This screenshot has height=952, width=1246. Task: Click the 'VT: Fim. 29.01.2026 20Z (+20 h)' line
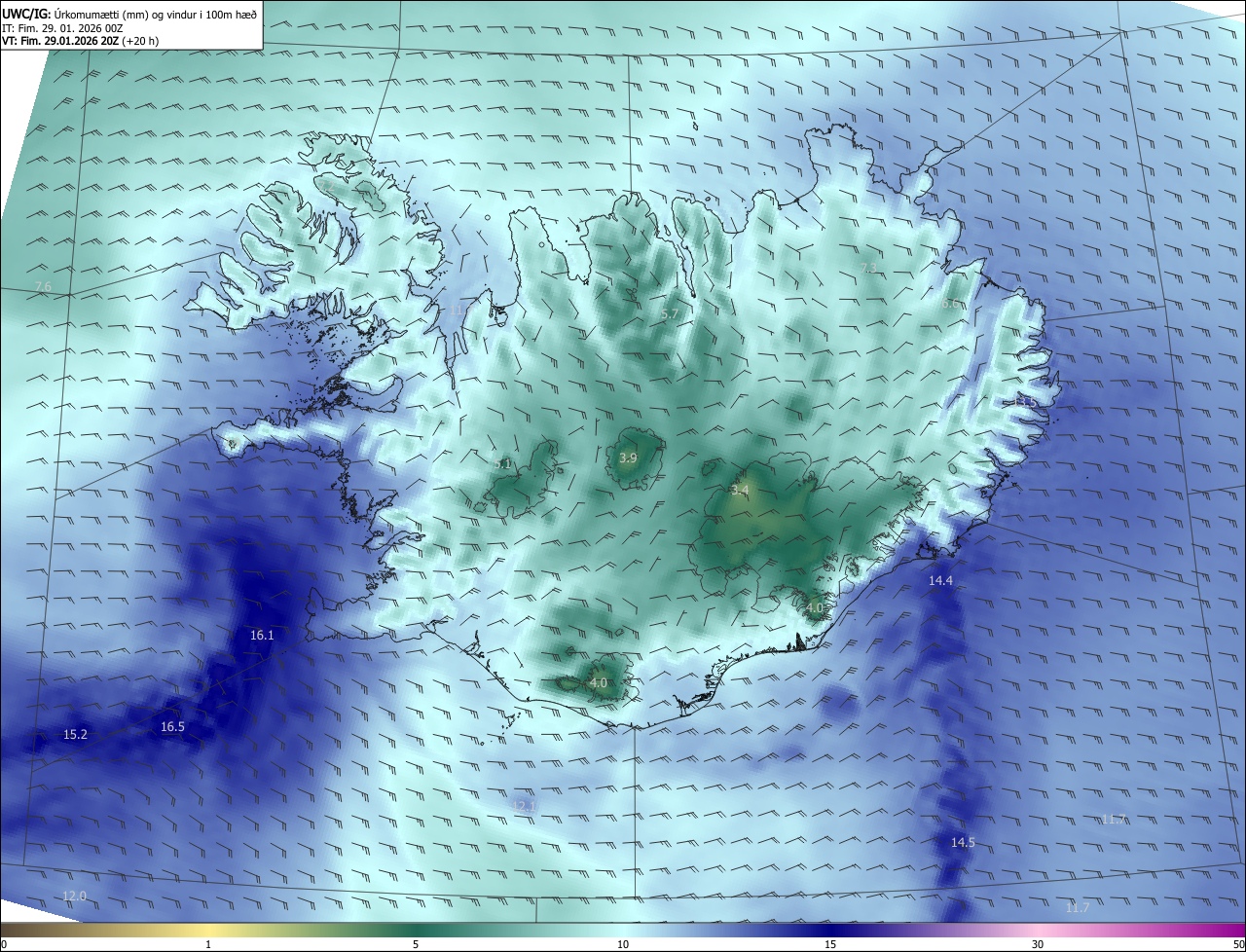81,42
